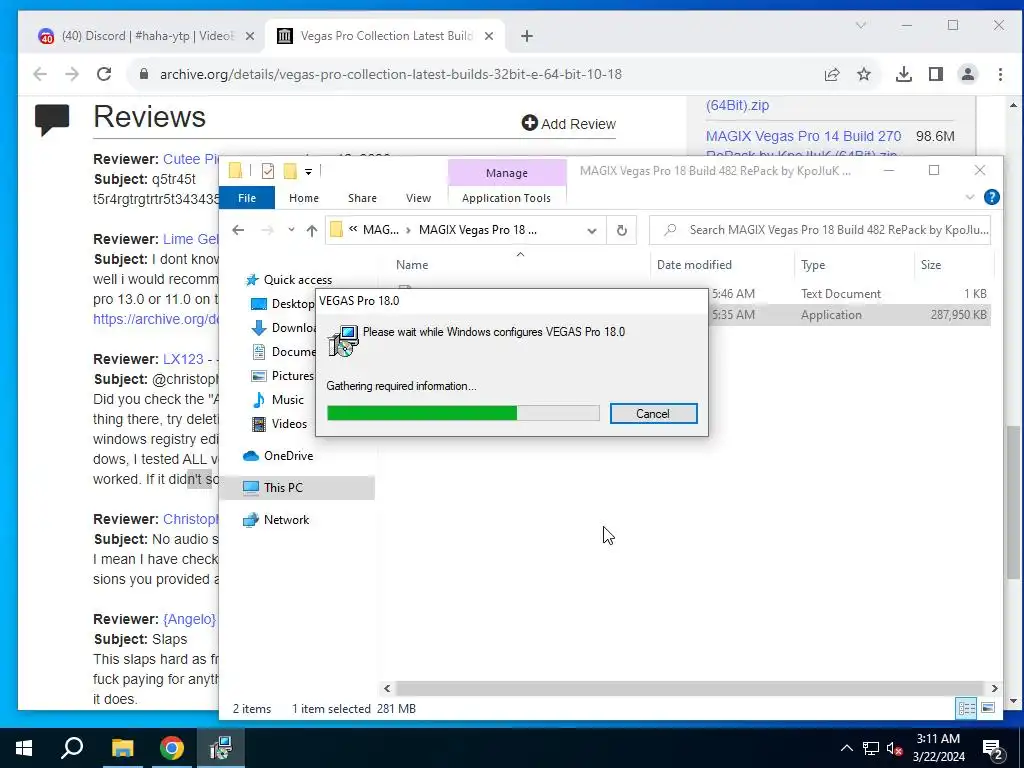Open the notification center icon
This screenshot has width=1024, height=768.
992,750
